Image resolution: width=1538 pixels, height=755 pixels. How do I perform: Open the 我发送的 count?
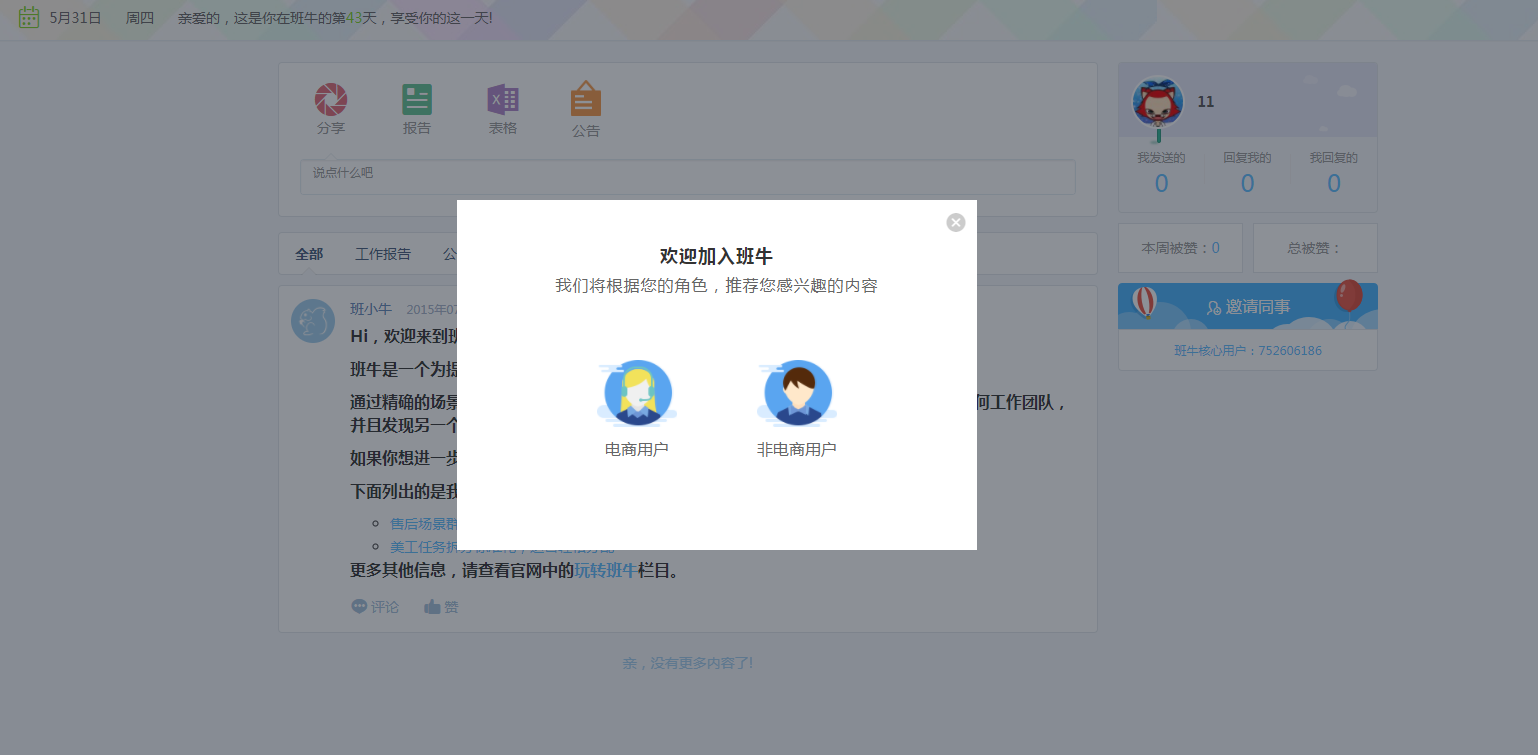[1161, 183]
